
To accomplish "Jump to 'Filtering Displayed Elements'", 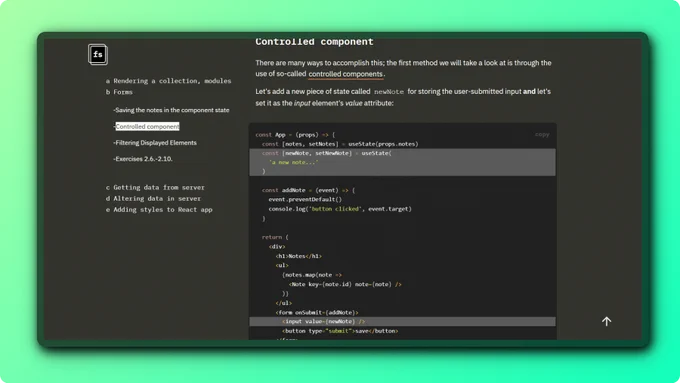I will click(x=155, y=143).
